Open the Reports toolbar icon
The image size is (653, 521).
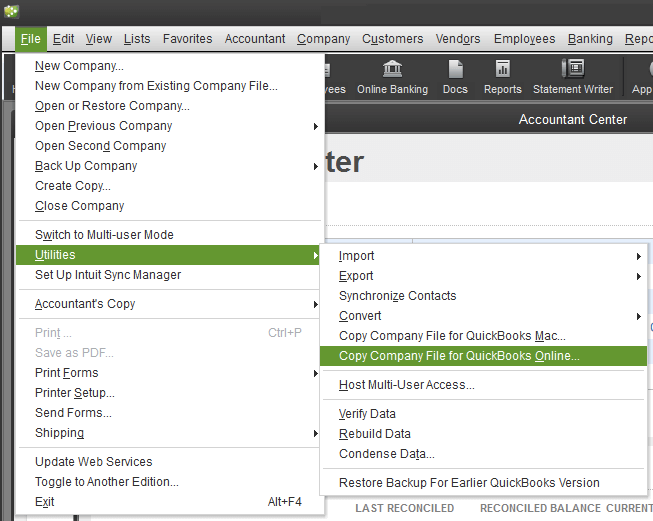[x=503, y=77]
